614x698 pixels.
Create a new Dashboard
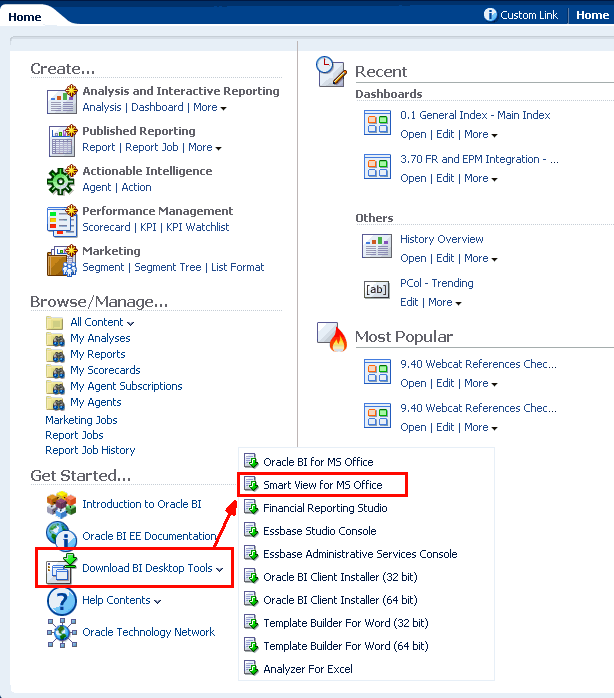(x=157, y=107)
